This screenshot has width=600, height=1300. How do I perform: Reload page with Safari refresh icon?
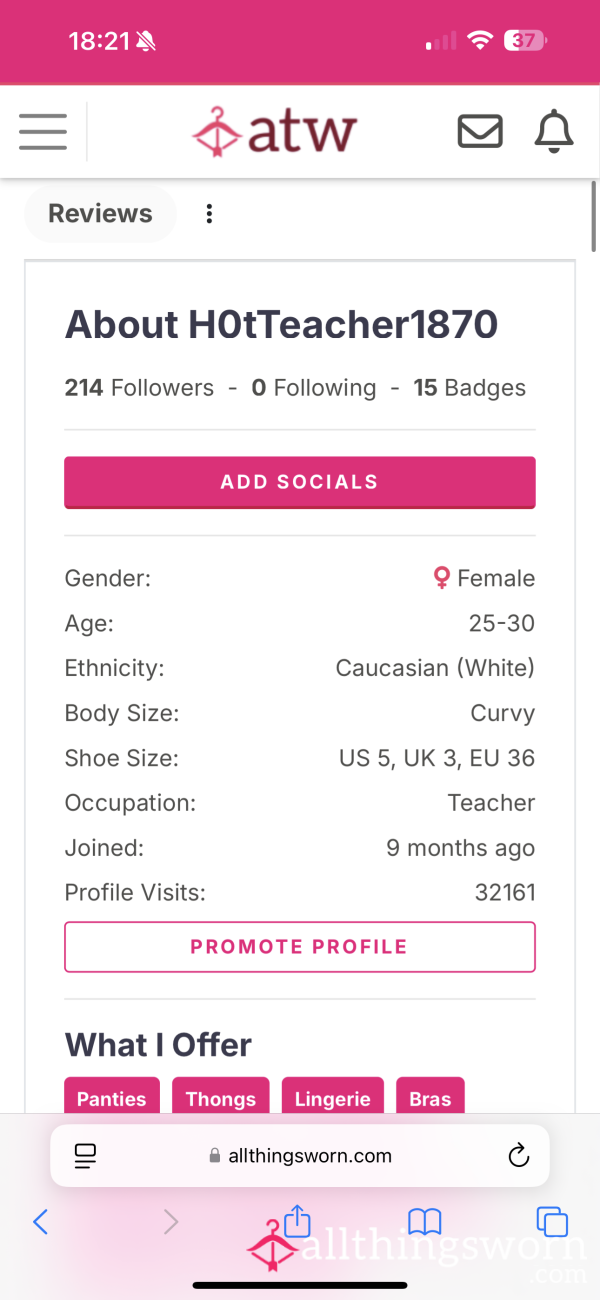(518, 1156)
